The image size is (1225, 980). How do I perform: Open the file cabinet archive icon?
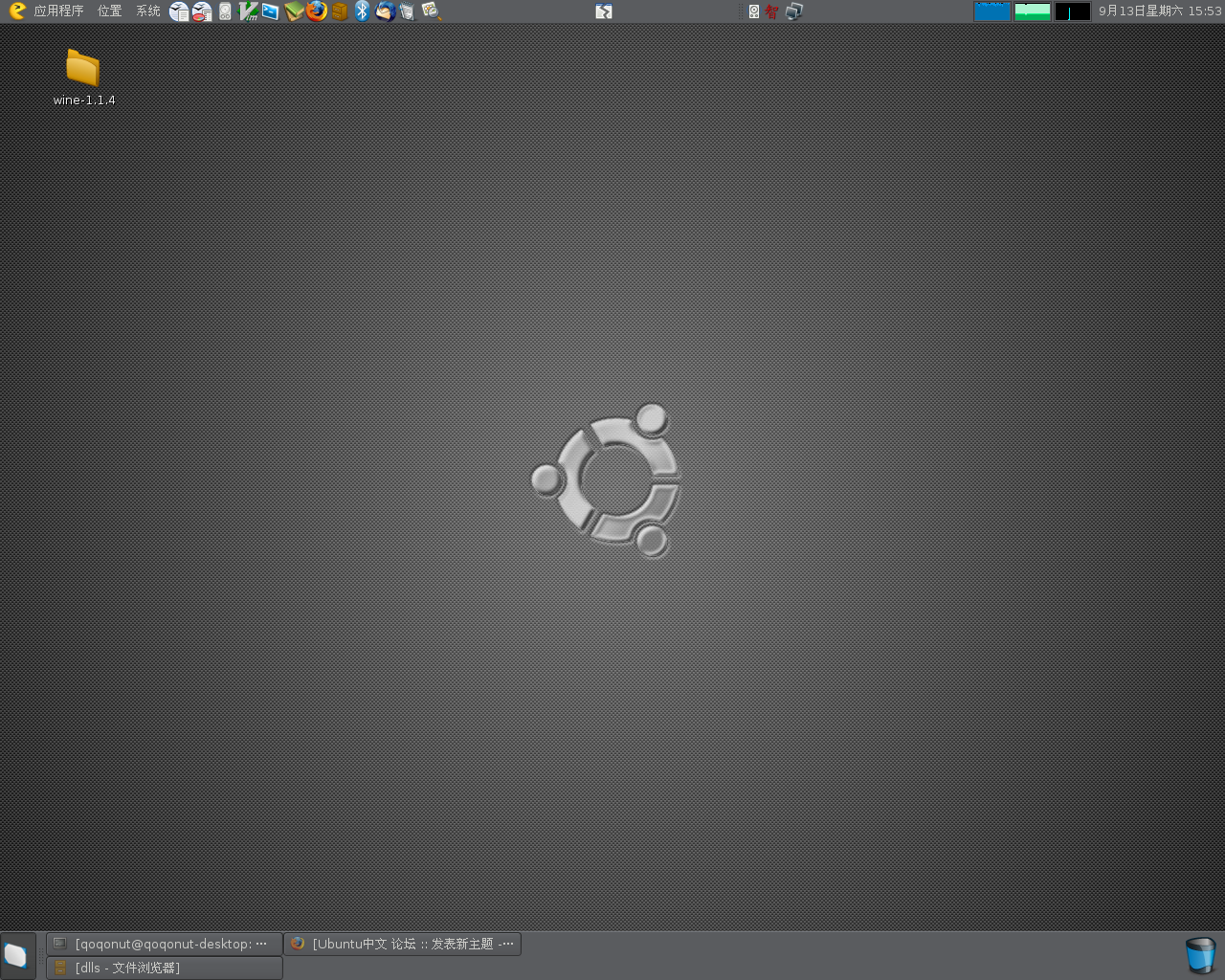[x=340, y=11]
